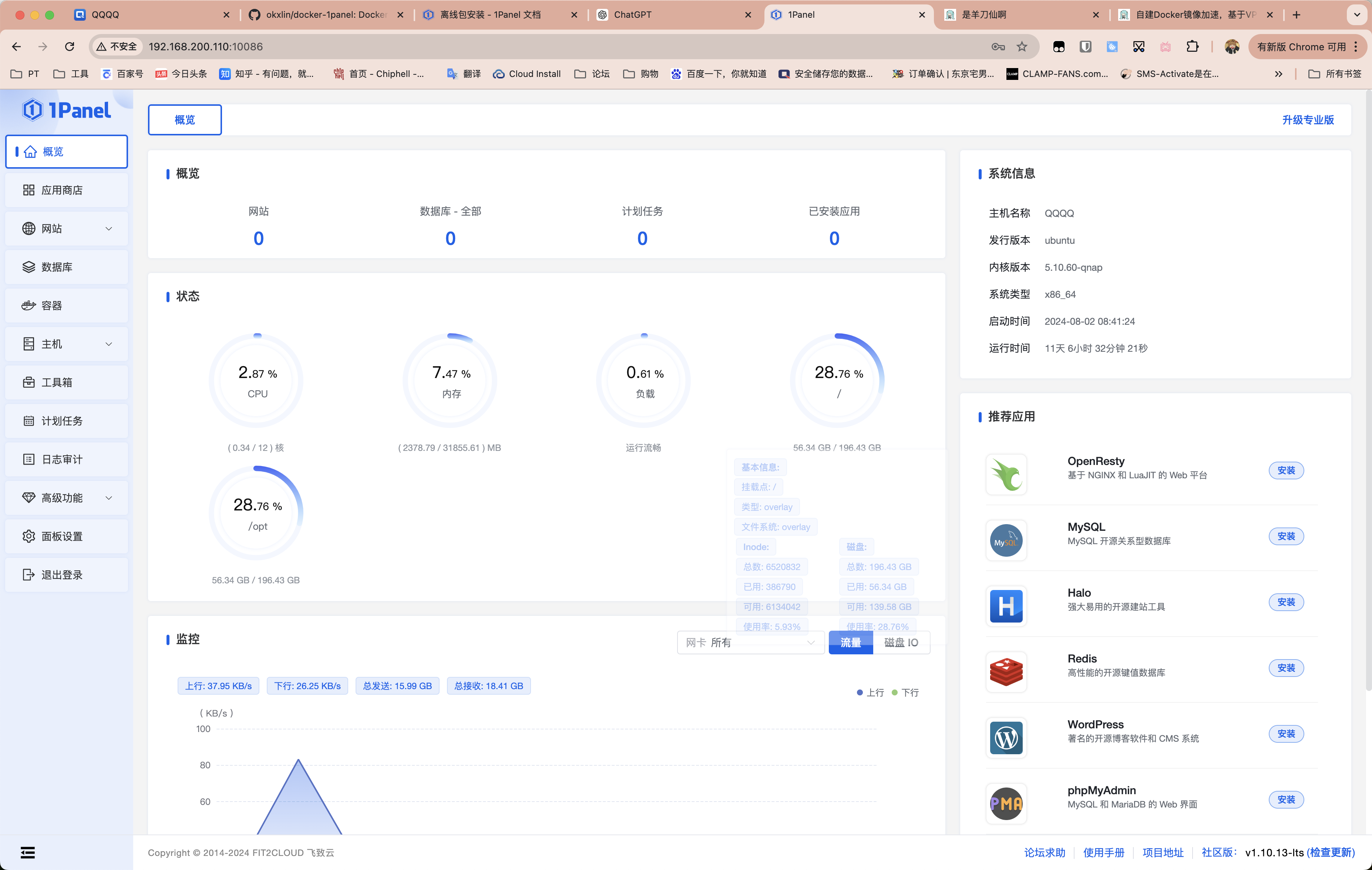This screenshot has width=1372, height=870.
Task: Bookmark page with the star icon
Action: (x=1022, y=47)
